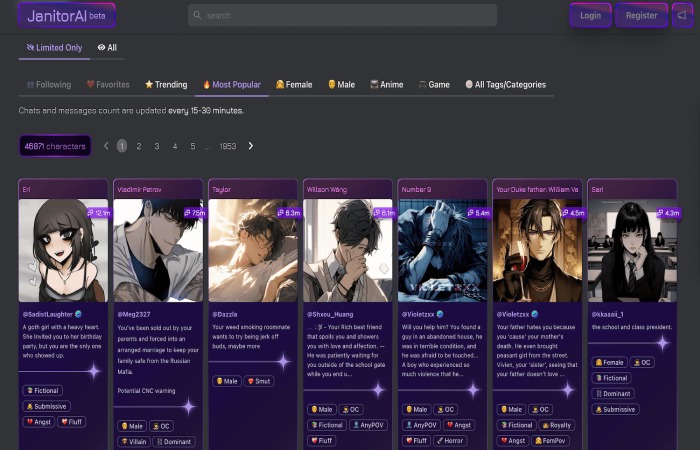Click the Royalty tag on Duke father card
This screenshot has width=700, height=450.
(556, 425)
